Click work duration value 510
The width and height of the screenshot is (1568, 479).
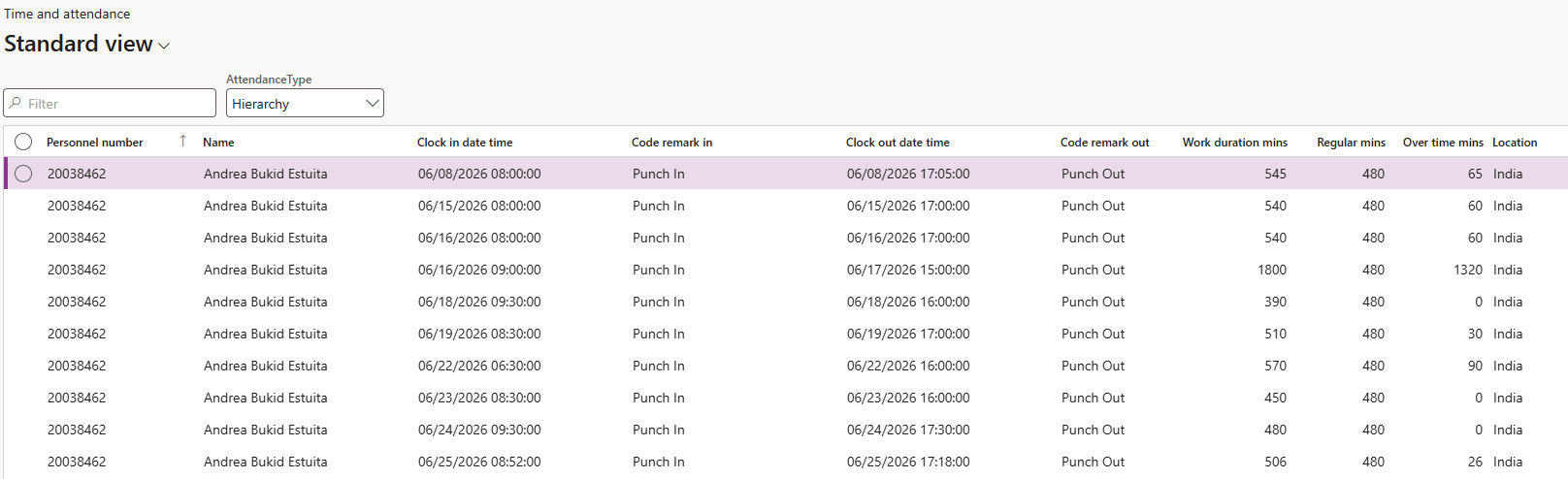click(x=1275, y=334)
